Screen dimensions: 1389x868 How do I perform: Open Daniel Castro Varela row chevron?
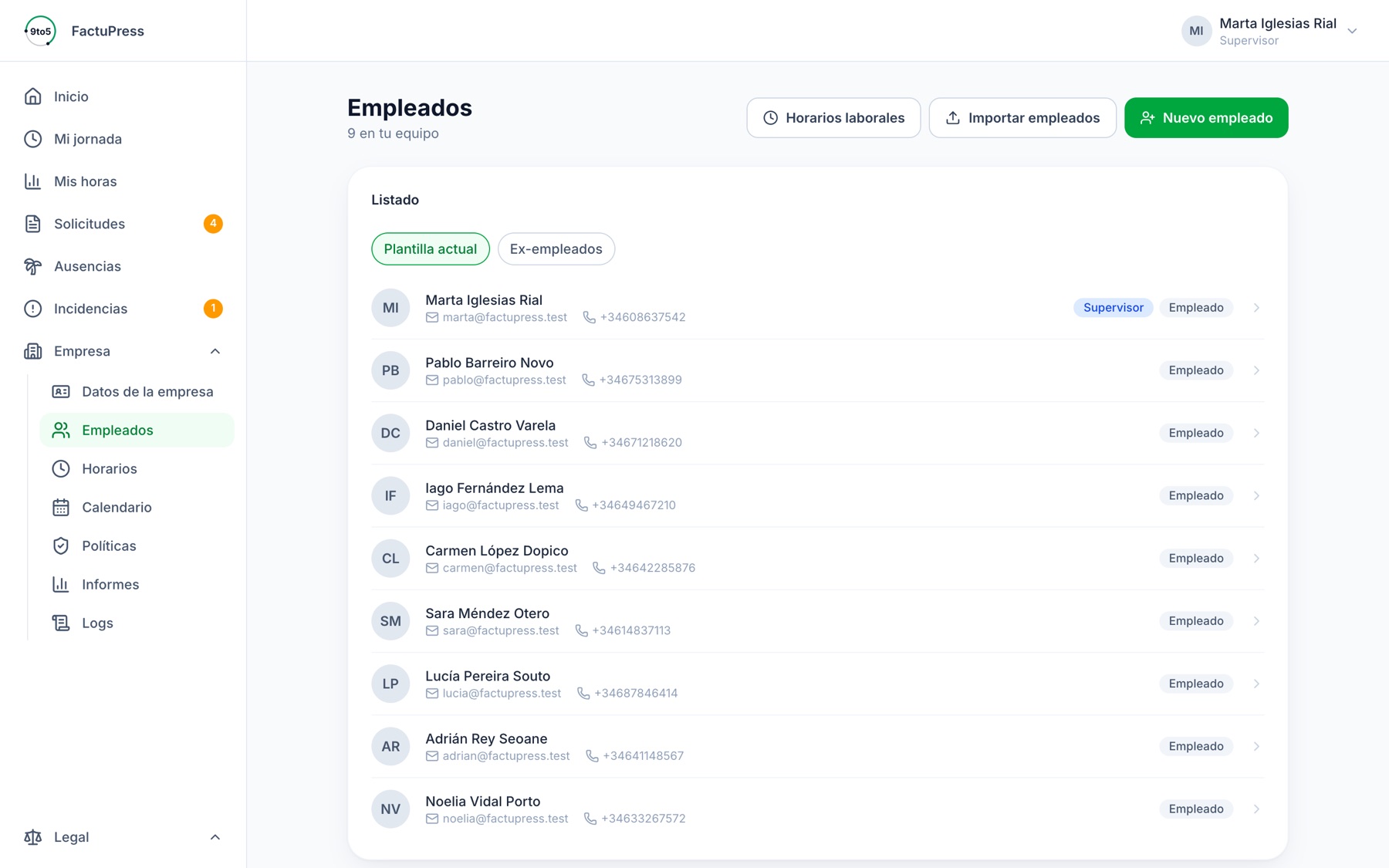click(x=1256, y=433)
